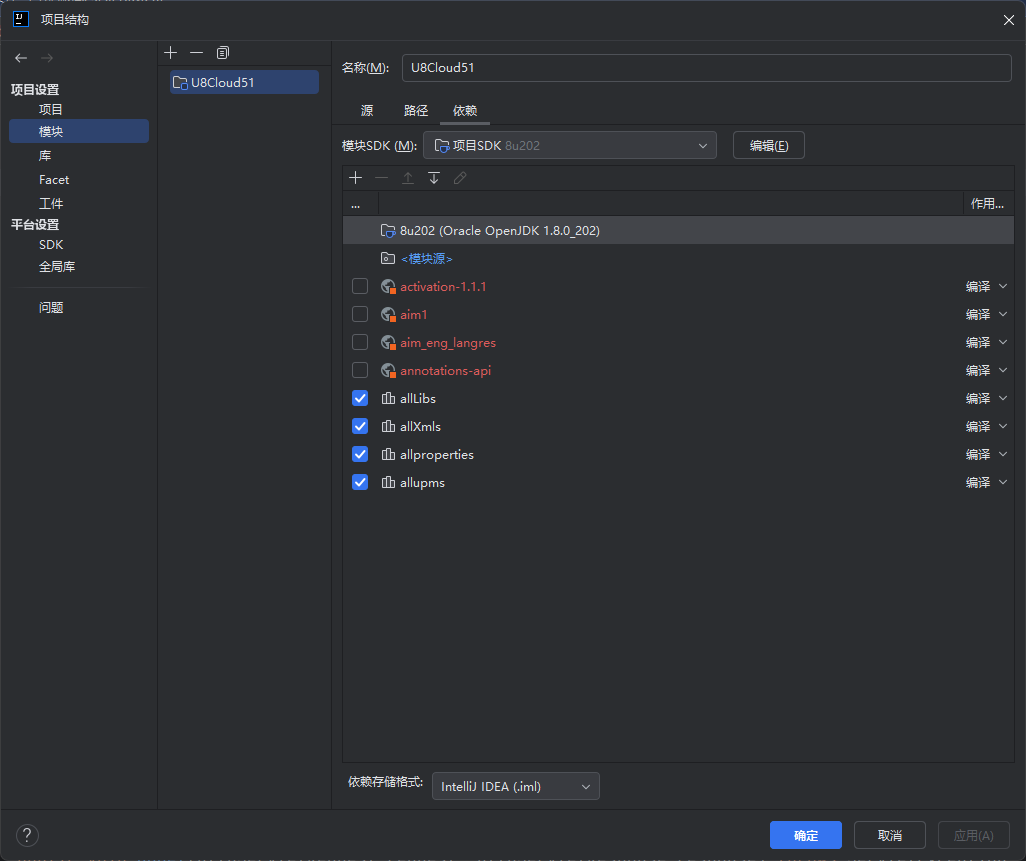This screenshot has width=1026, height=861.
Task: Open the 模块SDK dropdown
Action: (x=570, y=145)
